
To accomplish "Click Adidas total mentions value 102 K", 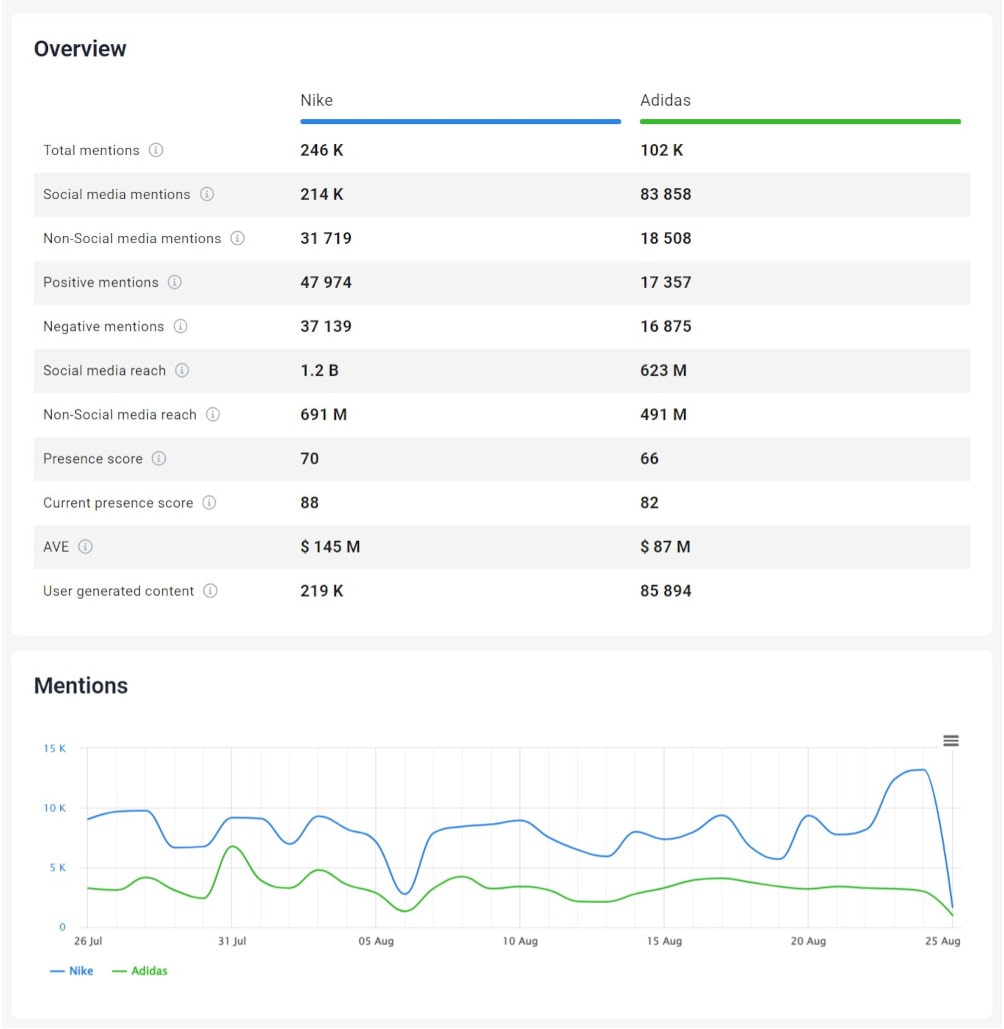I will click(662, 150).
